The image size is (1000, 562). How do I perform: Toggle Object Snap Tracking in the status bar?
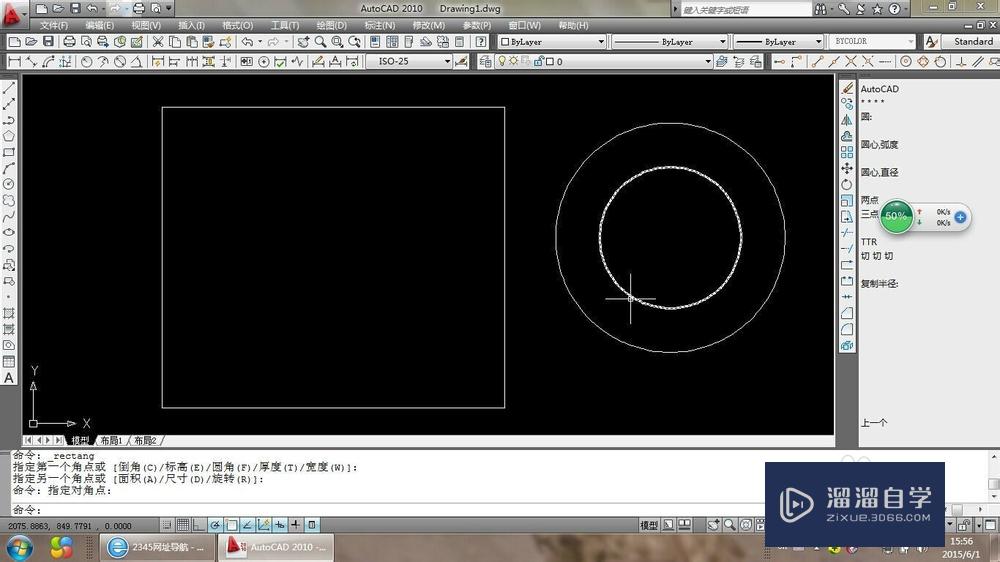[247, 525]
